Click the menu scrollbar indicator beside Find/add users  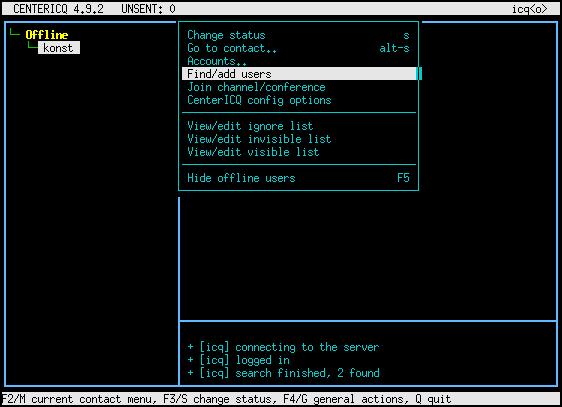pos(419,74)
